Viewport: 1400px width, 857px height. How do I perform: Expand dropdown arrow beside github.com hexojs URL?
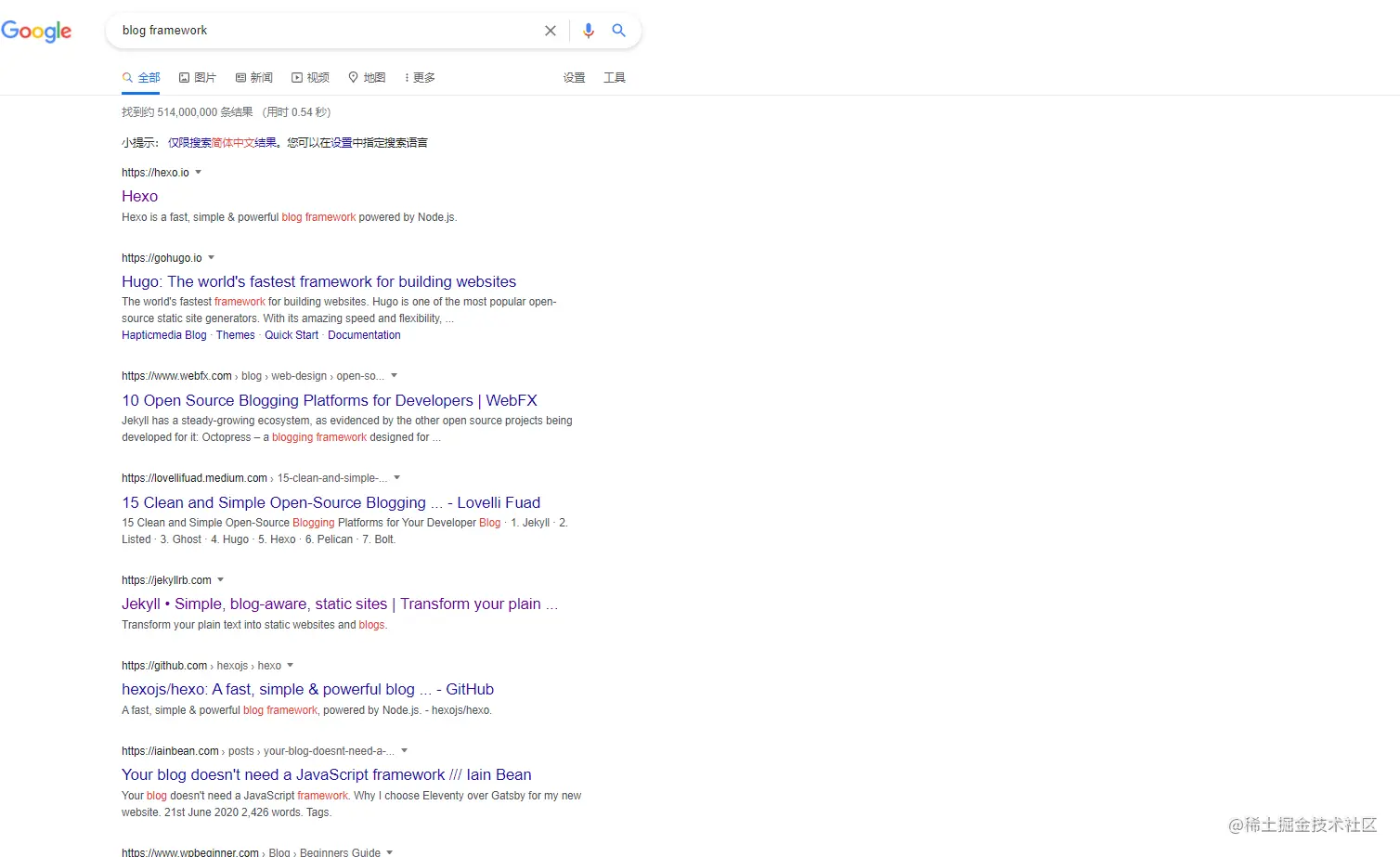[291, 665]
